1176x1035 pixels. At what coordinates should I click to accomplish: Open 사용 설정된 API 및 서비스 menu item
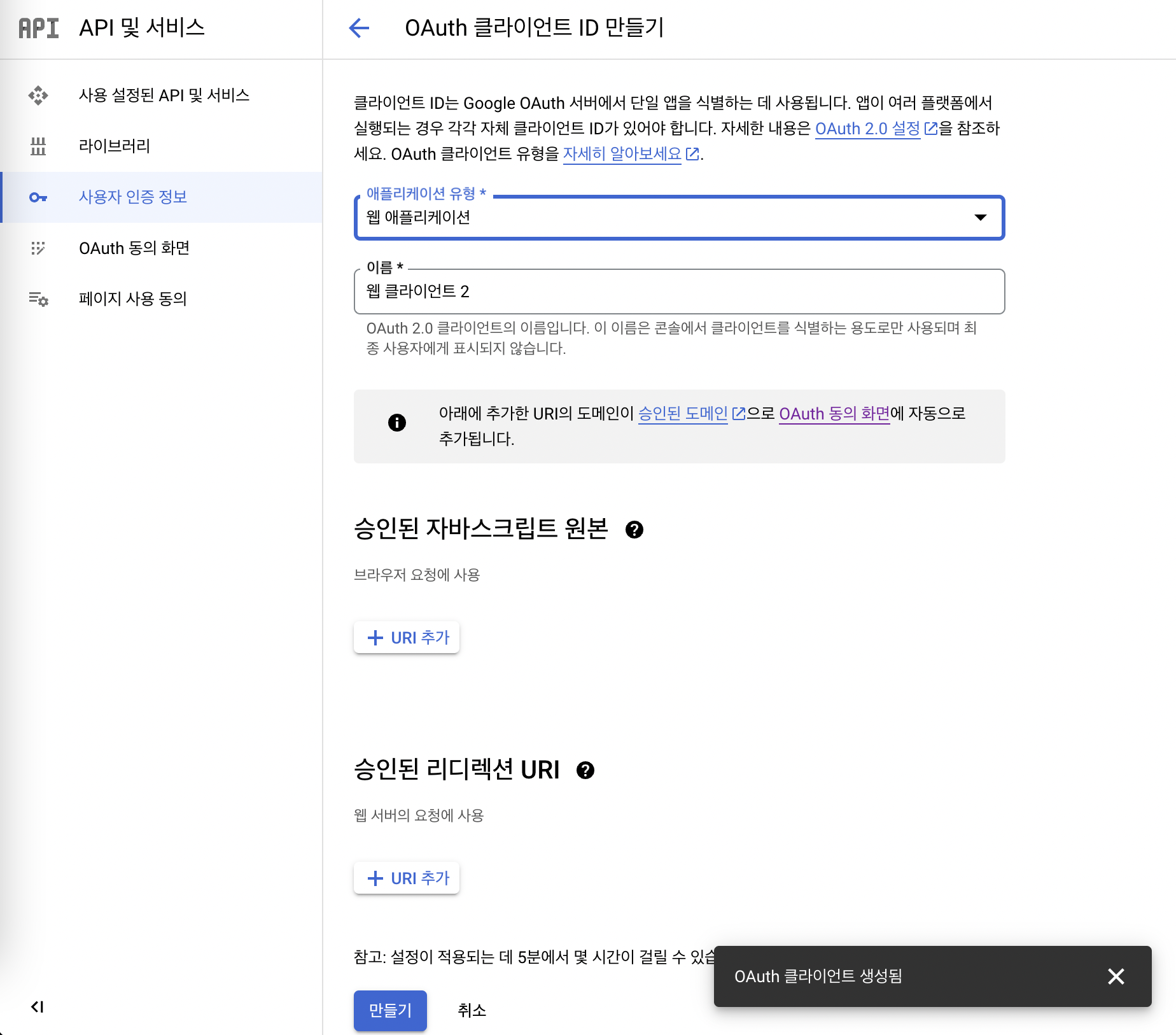pyautogui.click(x=162, y=95)
